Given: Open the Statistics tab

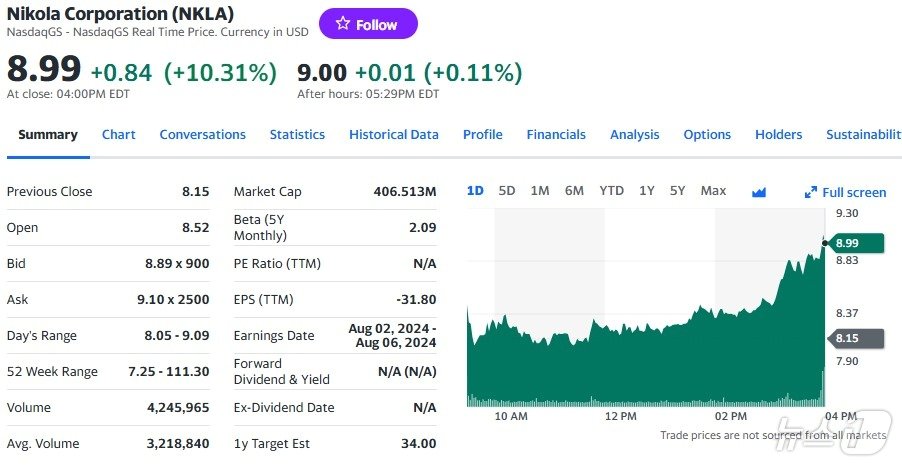Looking at the screenshot, I should point(297,135).
